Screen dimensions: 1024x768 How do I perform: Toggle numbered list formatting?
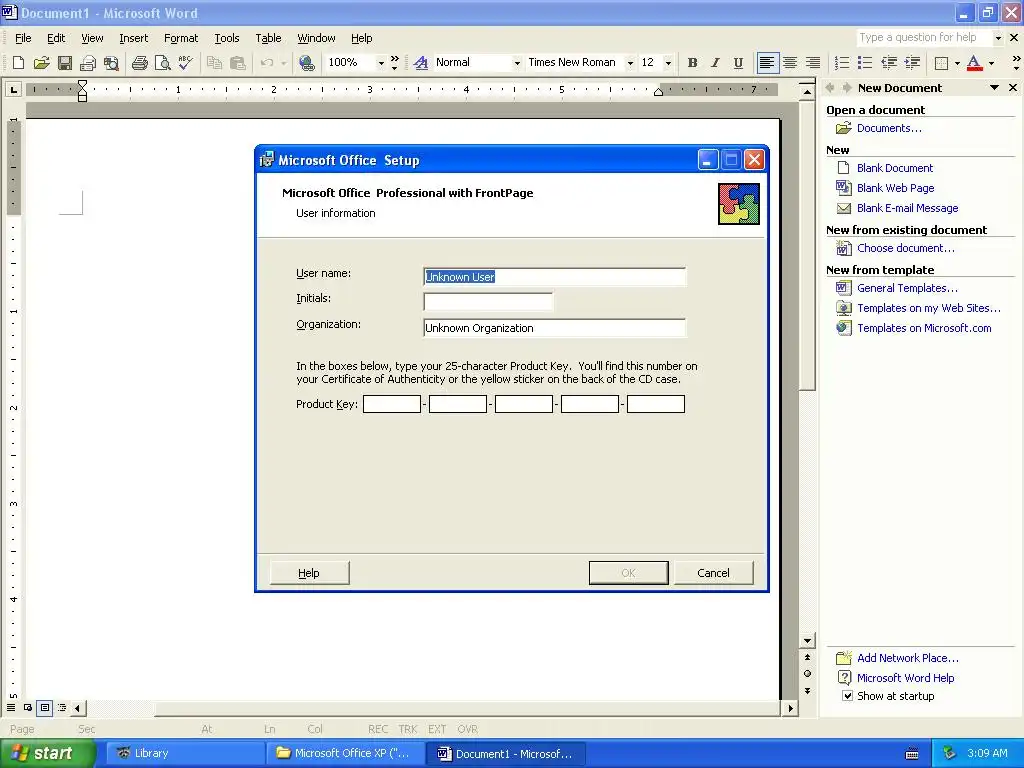[842, 63]
